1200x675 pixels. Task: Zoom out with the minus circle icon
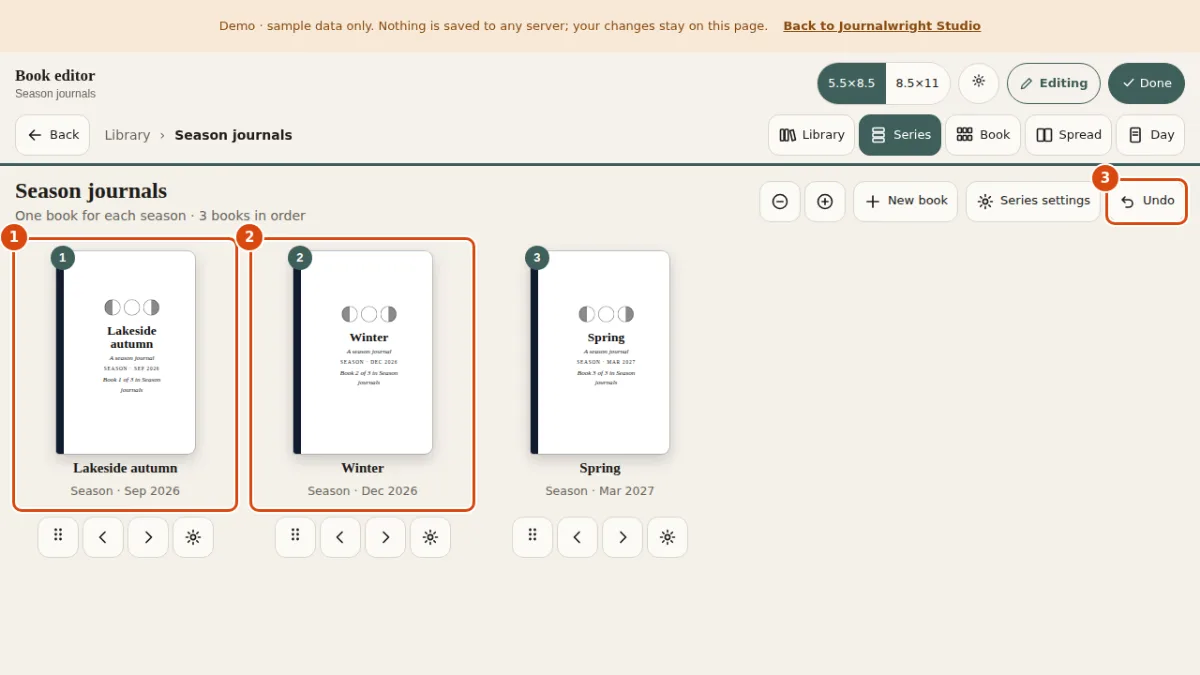pos(780,201)
